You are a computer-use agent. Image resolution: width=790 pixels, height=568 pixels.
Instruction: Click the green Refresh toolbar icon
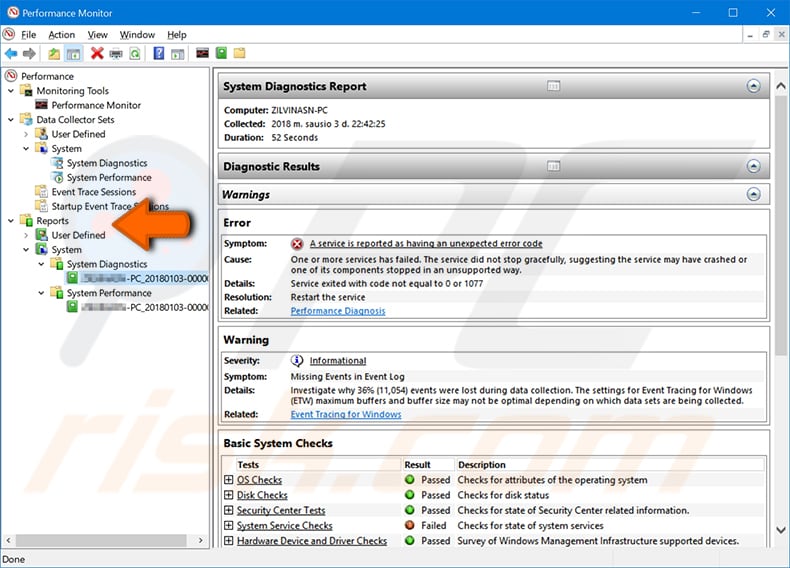[135, 53]
